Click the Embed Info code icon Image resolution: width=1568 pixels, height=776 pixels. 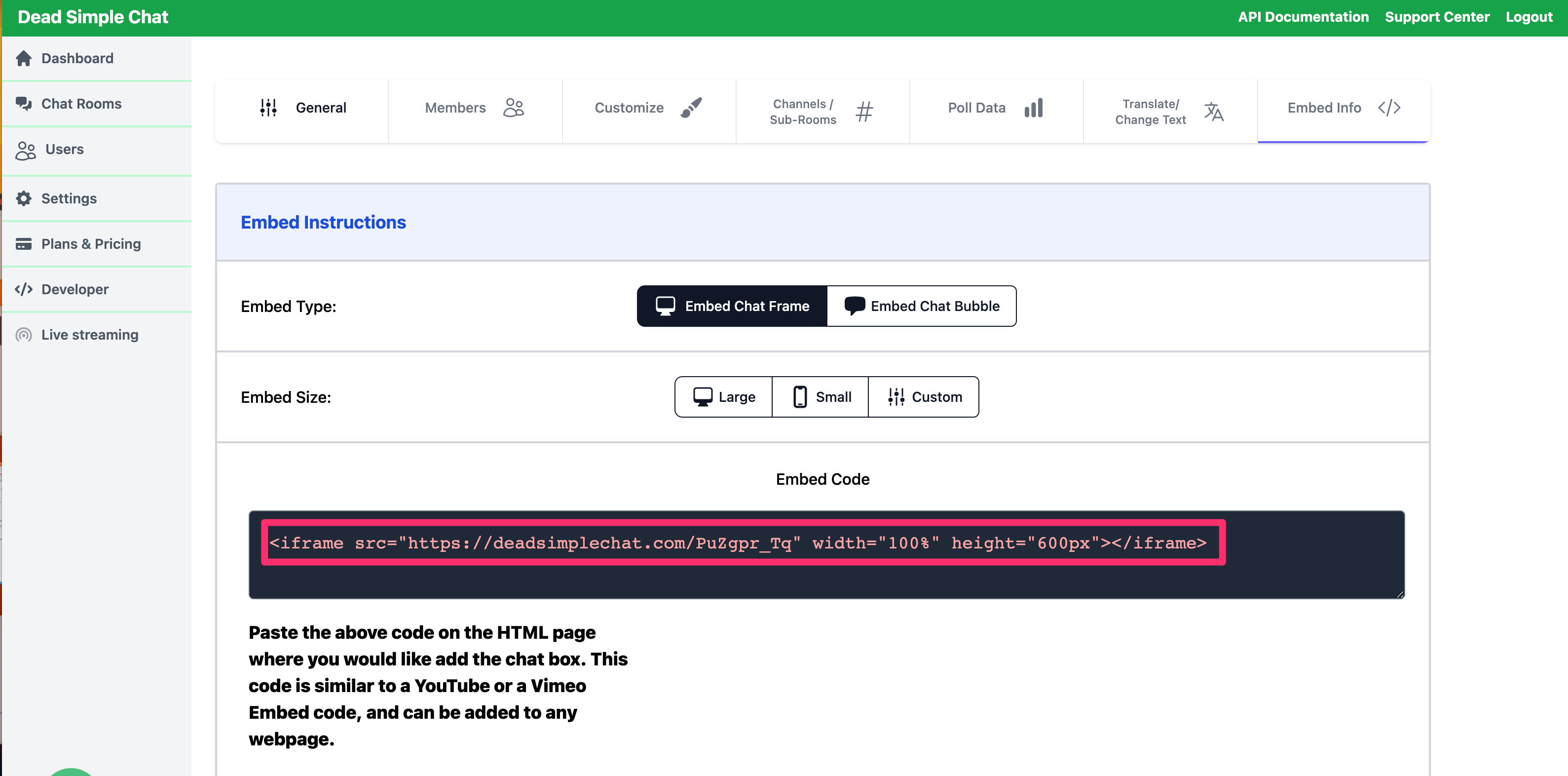click(x=1390, y=108)
